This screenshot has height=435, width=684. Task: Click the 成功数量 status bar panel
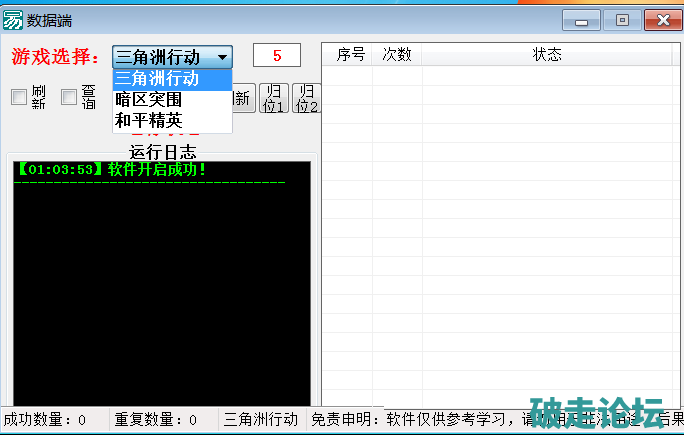click(48, 419)
